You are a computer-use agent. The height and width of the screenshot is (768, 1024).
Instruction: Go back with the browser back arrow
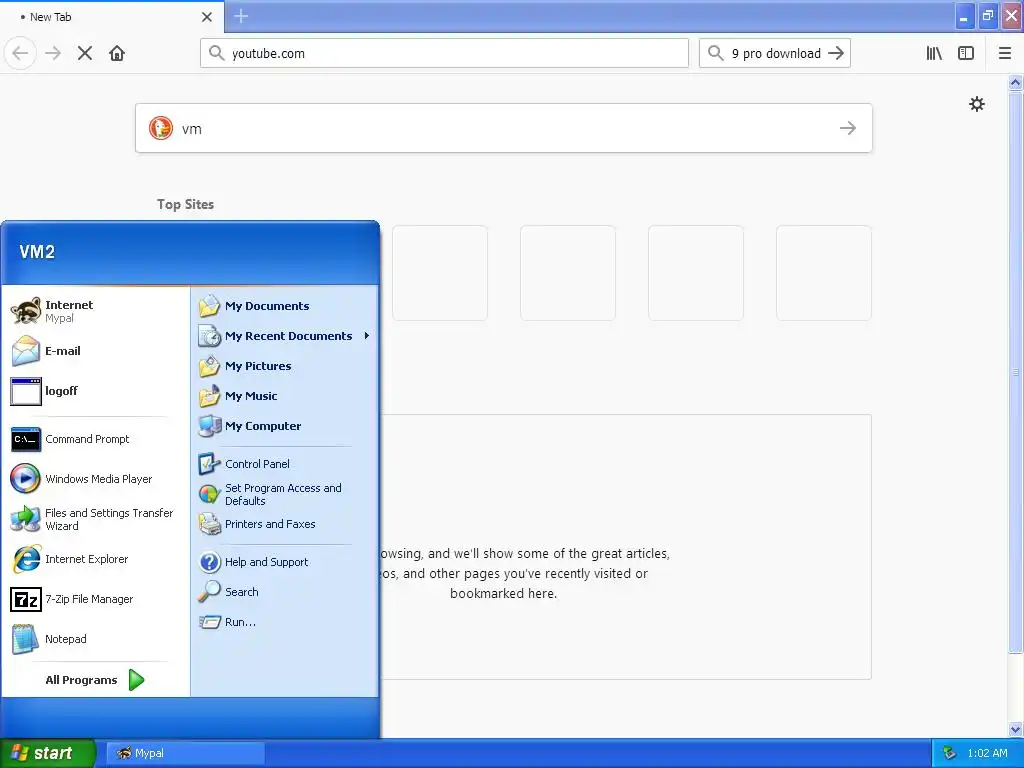[20, 53]
